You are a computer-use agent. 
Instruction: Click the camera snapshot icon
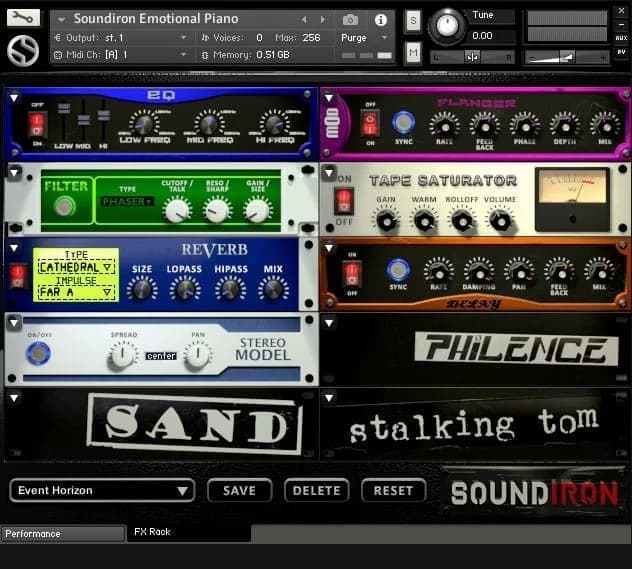tap(350, 19)
